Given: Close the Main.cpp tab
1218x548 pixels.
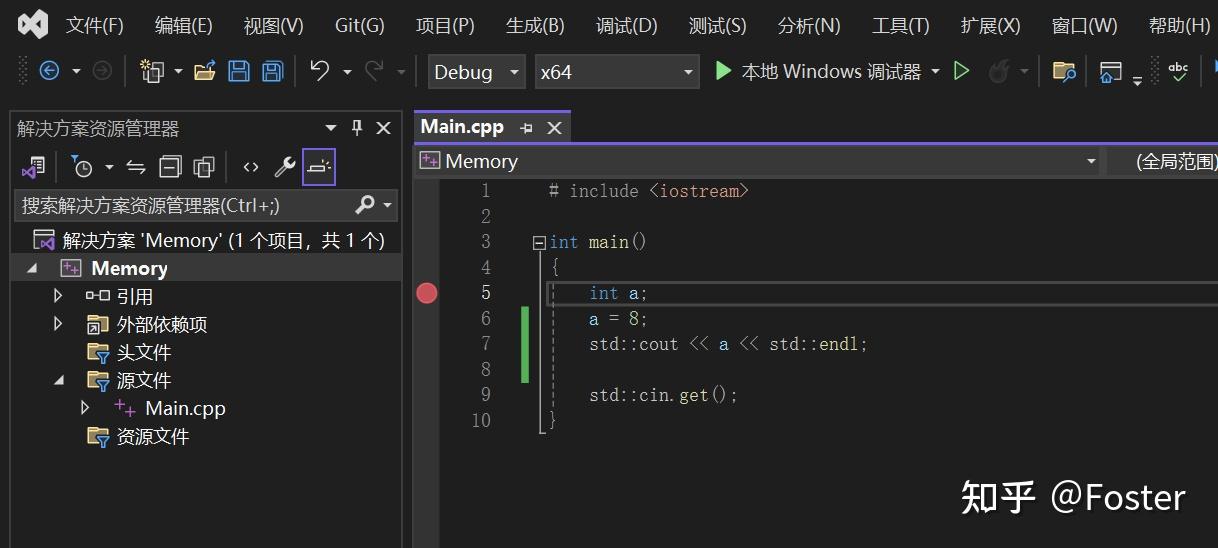Looking at the screenshot, I should 554,128.
